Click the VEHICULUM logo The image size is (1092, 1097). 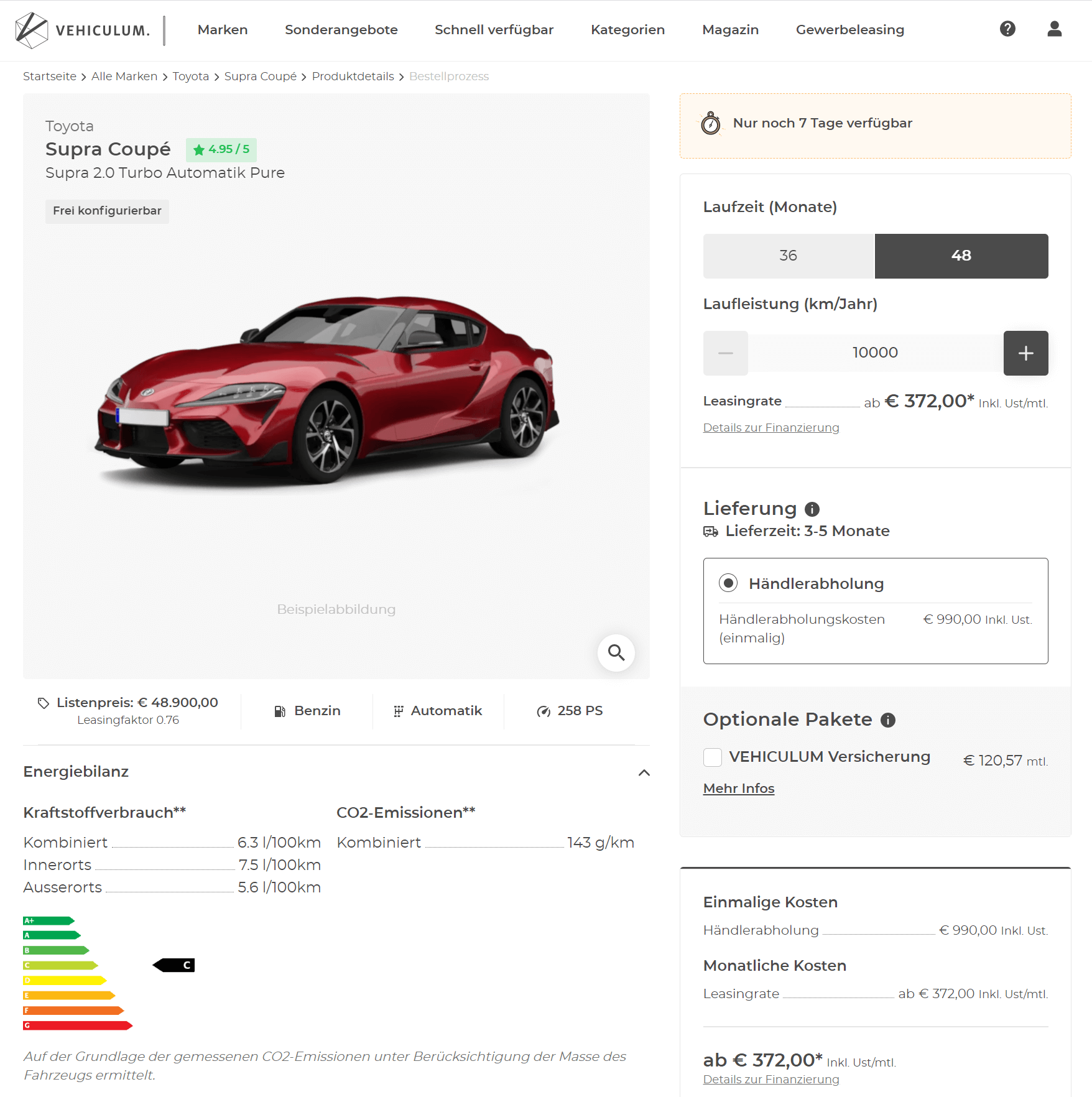point(83,30)
